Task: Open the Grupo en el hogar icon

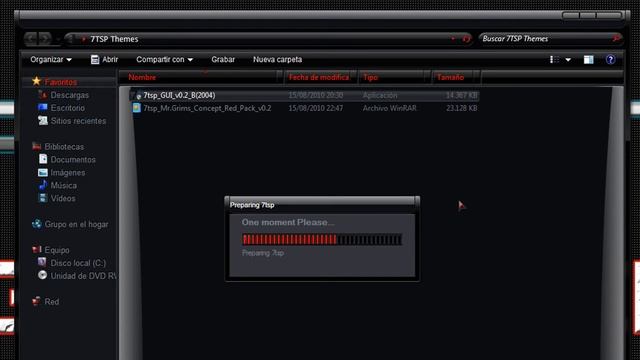Action: (x=37, y=224)
